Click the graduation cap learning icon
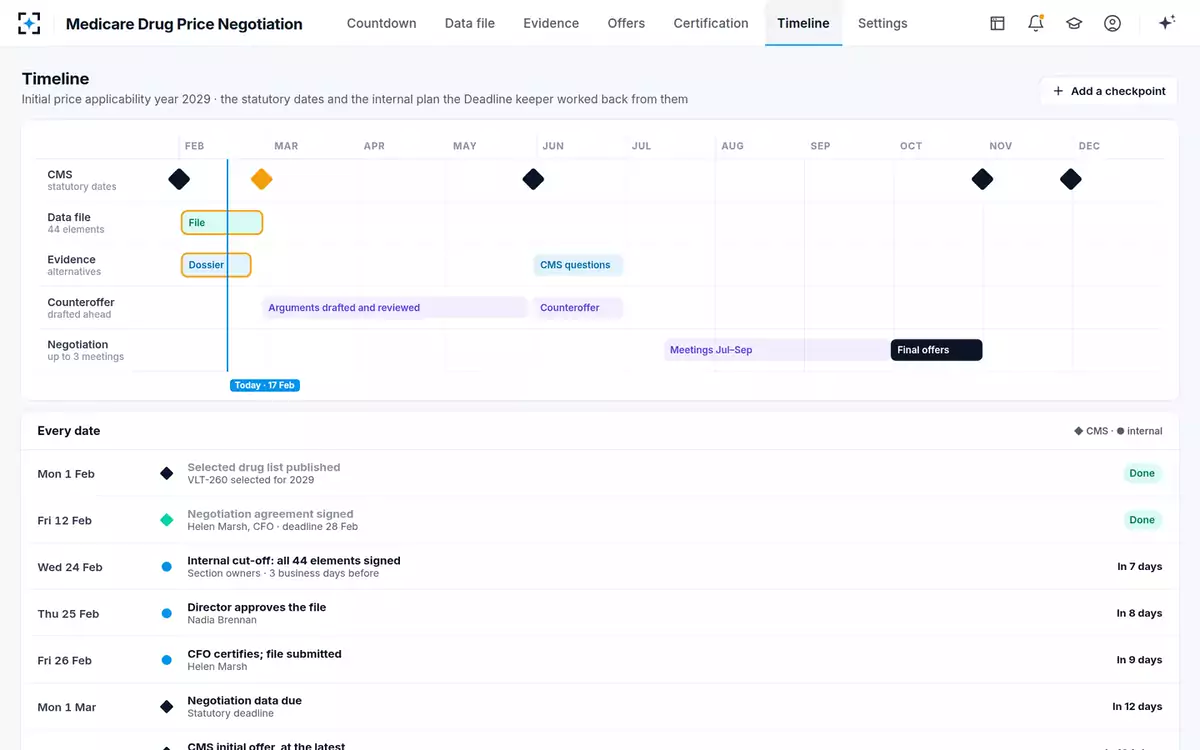 [1074, 23]
